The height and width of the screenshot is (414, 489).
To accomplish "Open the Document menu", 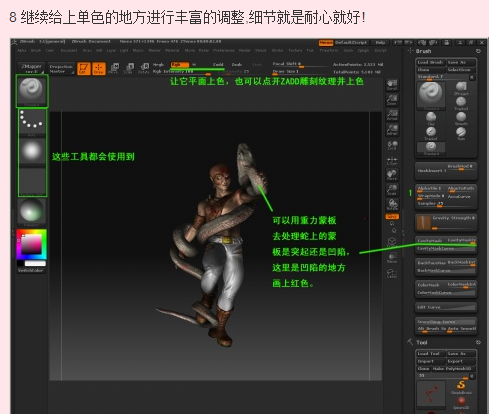I will pyautogui.click(x=69, y=50).
